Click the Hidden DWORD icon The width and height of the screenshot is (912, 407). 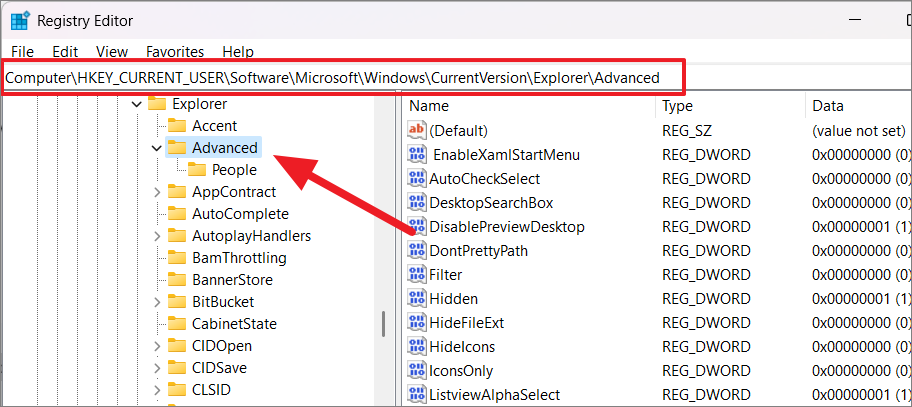(417, 299)
